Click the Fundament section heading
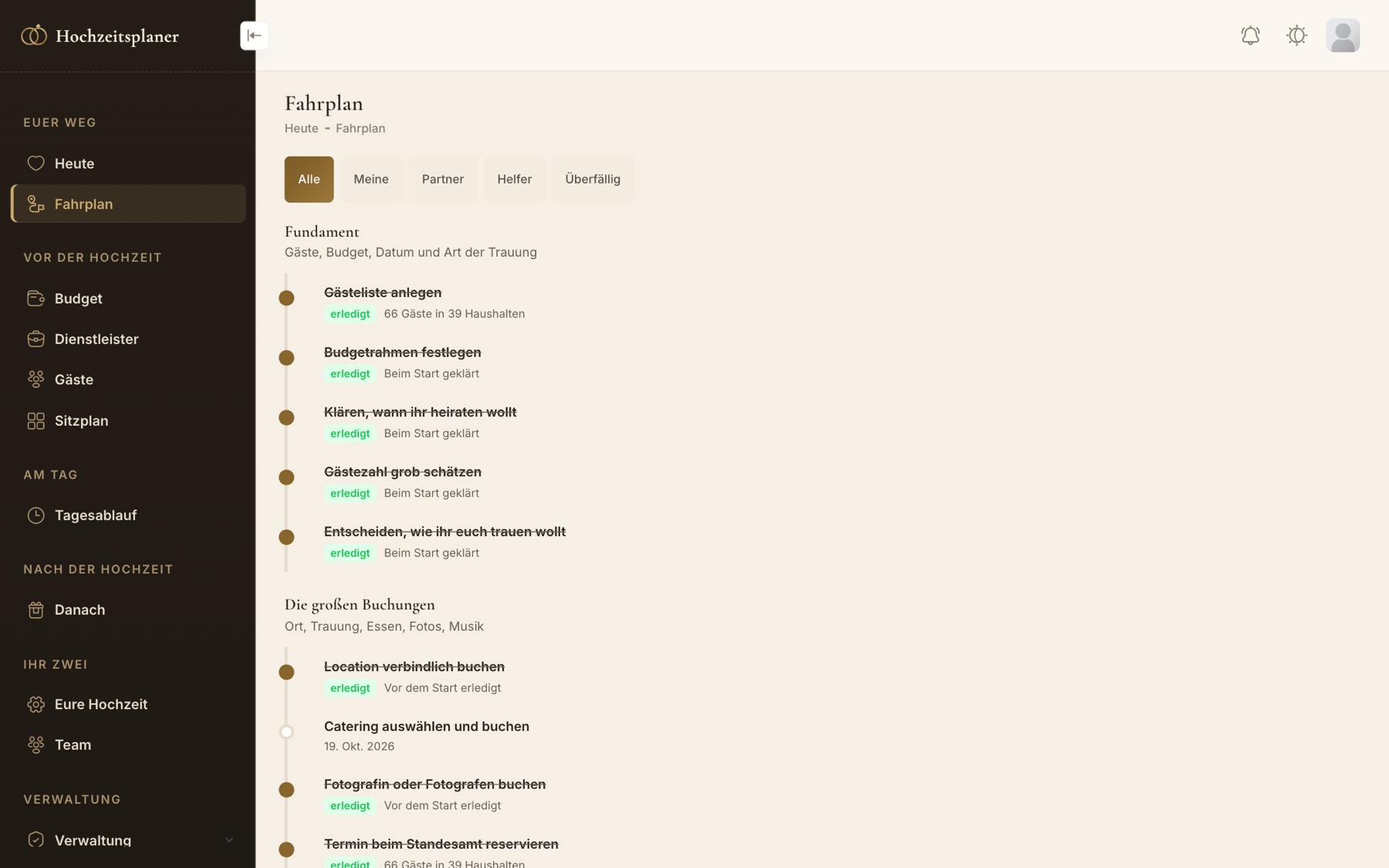The width and height of the screenshot is (1389, 868). coord(322,231)
